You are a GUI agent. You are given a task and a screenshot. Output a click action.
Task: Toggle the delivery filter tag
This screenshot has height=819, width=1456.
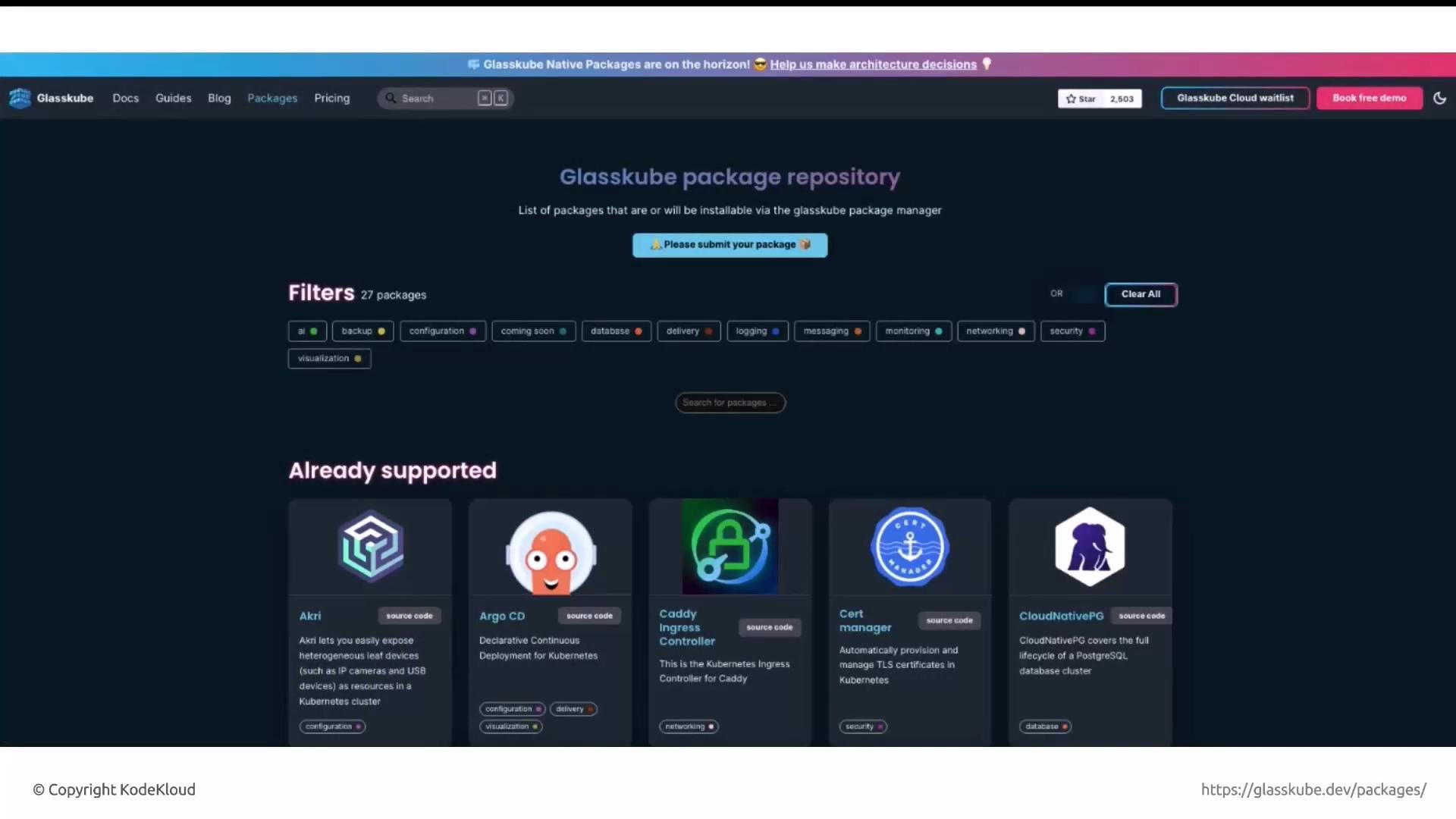coord(689,331)
